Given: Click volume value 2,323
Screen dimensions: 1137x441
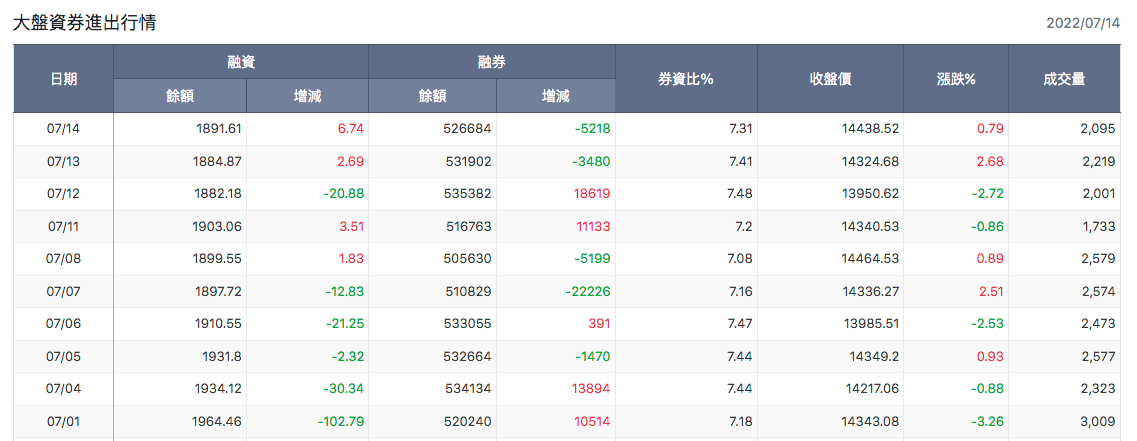Looking at the screenshot, I should tap(1099, 389).
